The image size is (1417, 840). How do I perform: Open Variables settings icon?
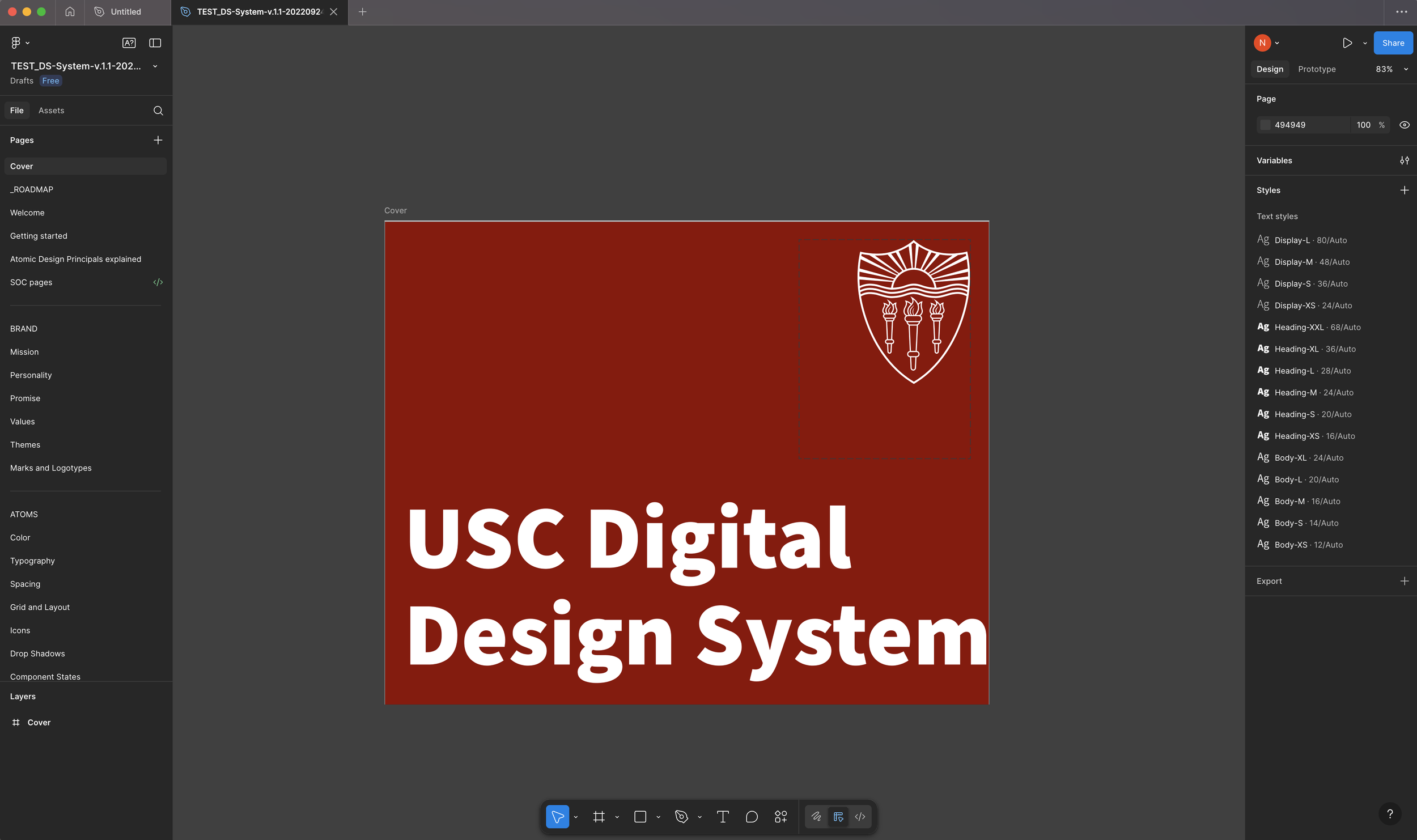(1404, 160)
